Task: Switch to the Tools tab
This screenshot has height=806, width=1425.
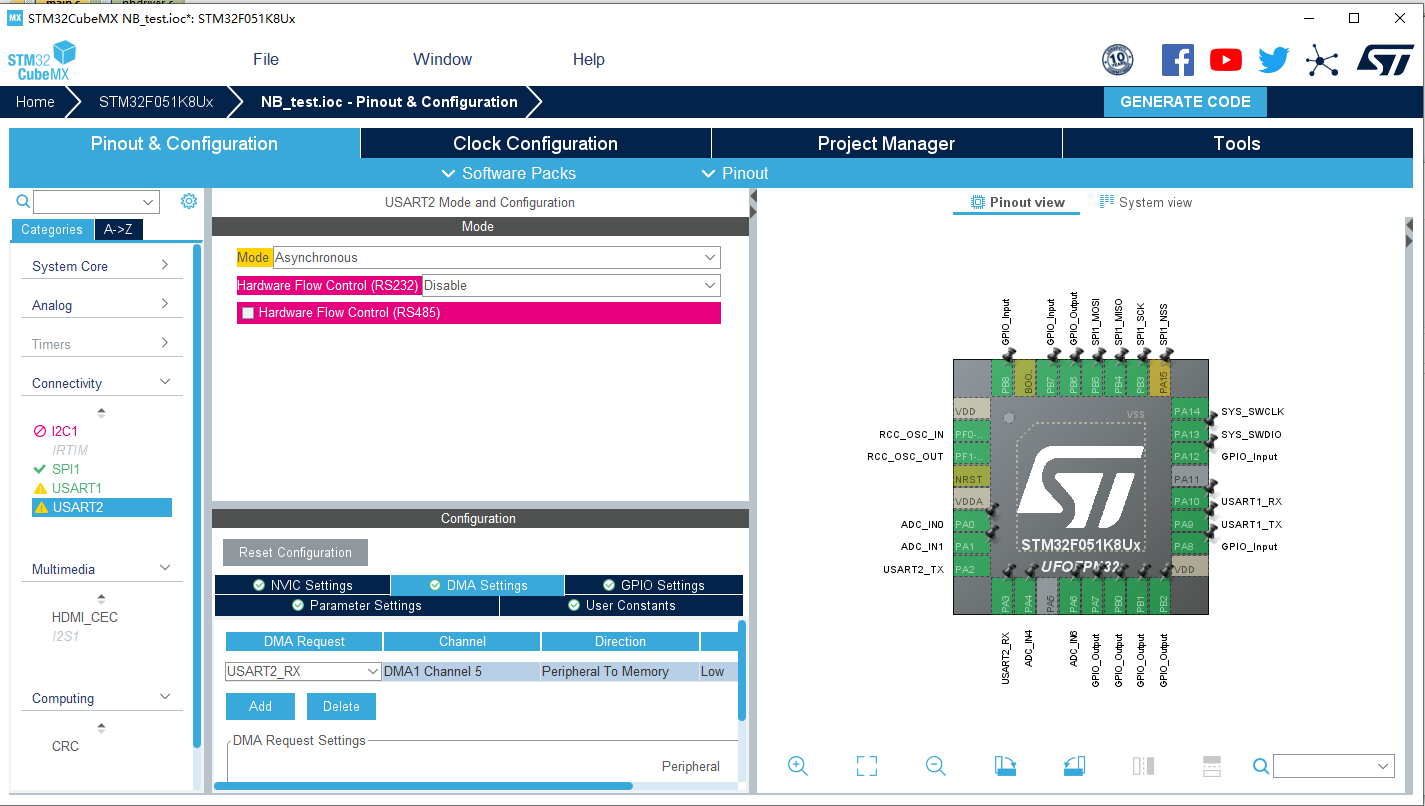Action: point(1237,143)
